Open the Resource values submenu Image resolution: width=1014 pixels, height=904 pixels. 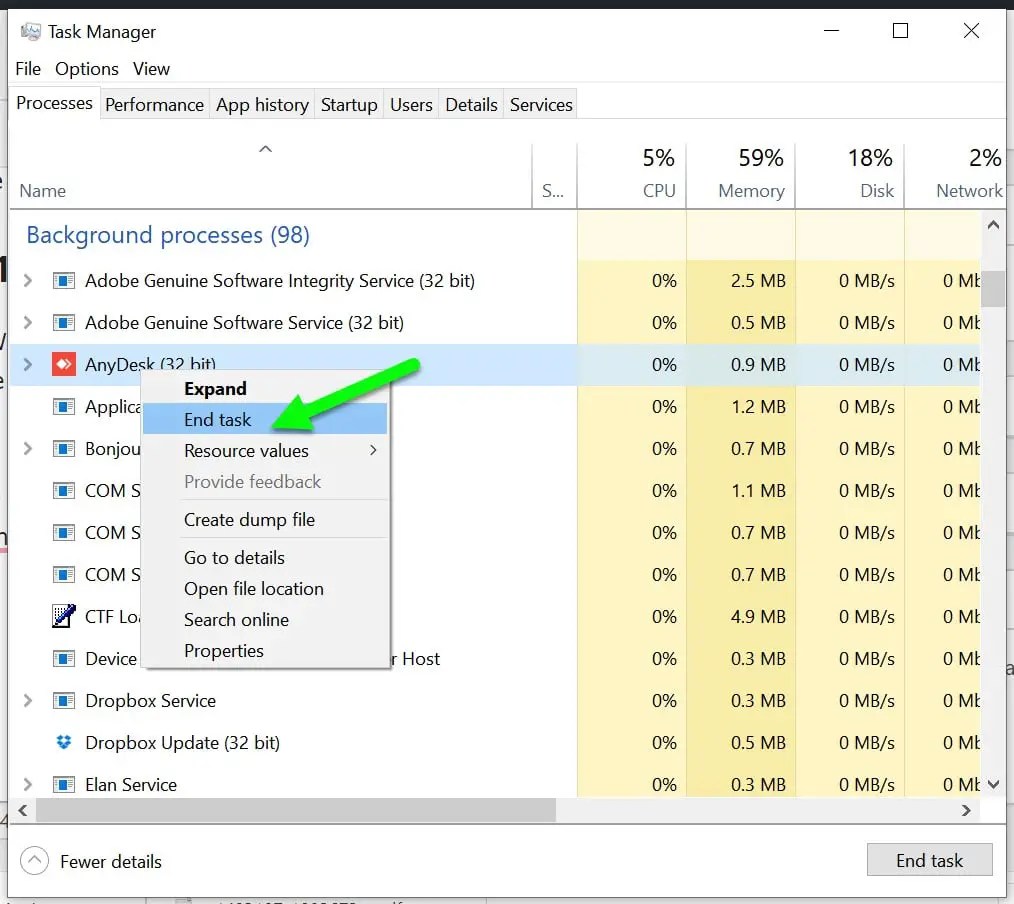[246, 451]
